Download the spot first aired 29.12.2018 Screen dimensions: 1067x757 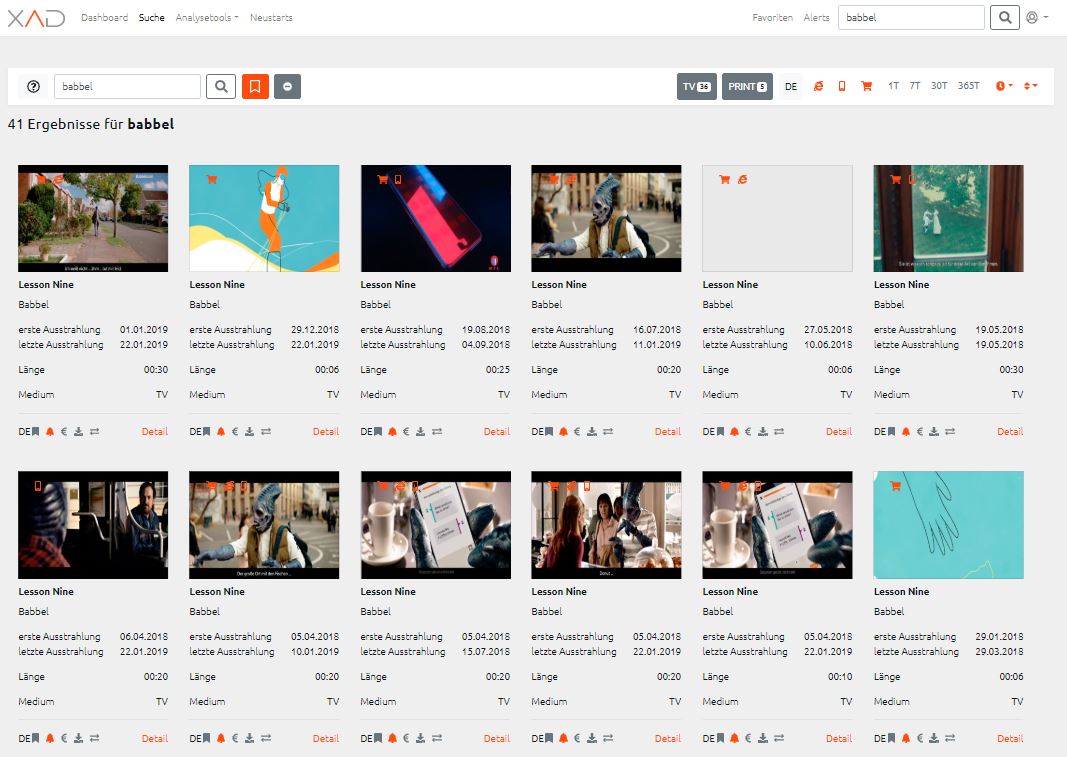click(x=250, y=432)
